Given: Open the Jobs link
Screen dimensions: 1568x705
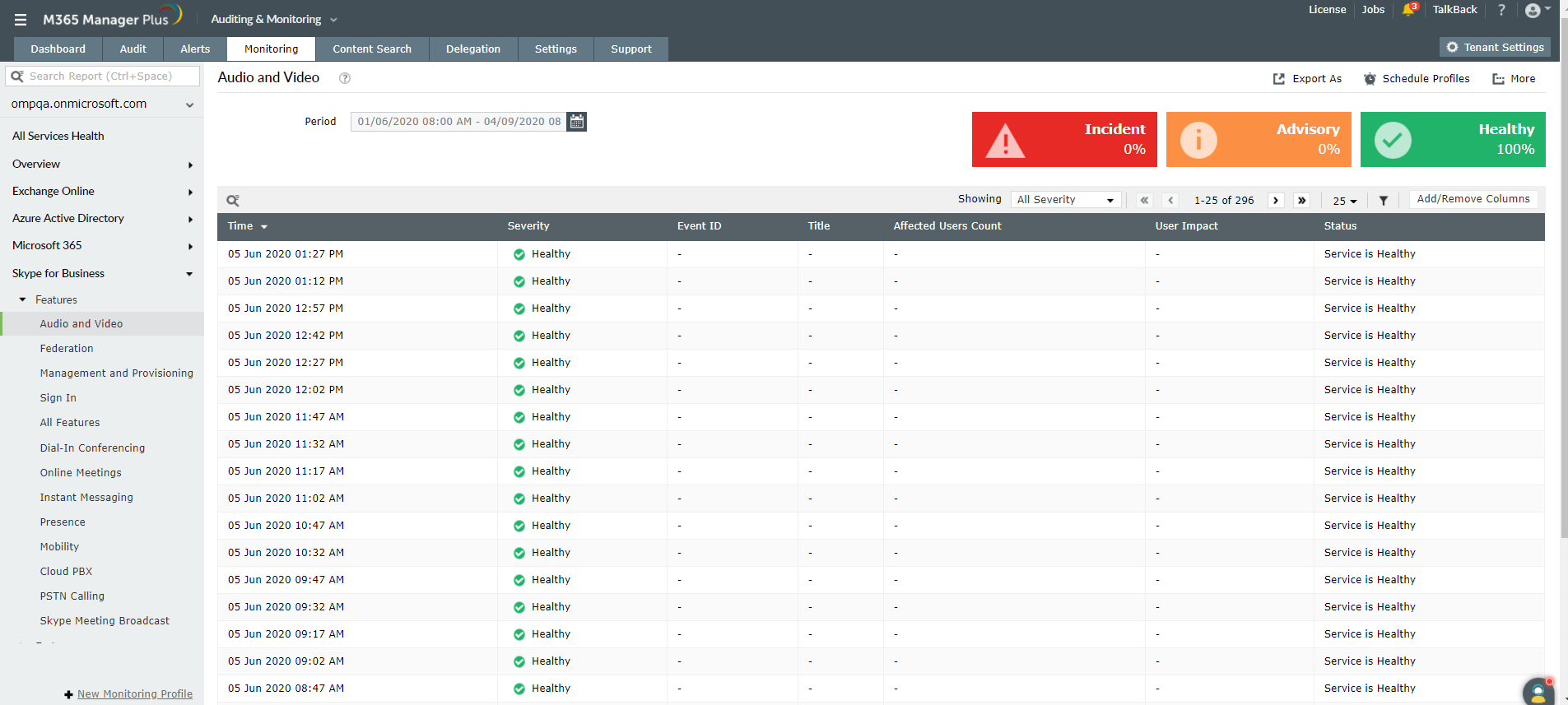Looking at the screenshot, I should [1373, 10].
